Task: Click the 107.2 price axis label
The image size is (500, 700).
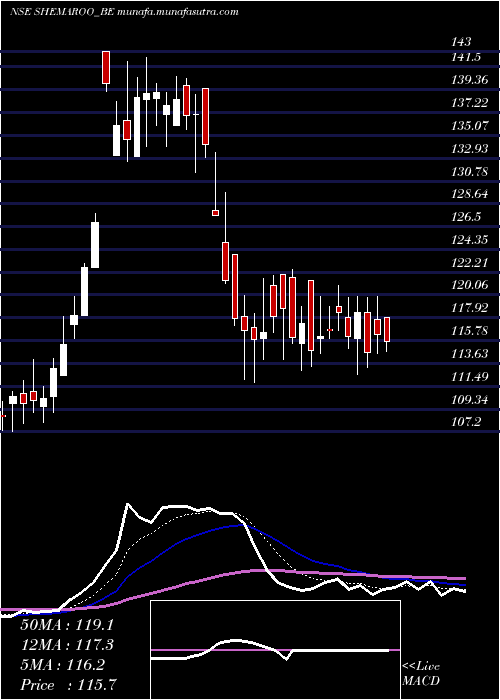Action: (x=466, y=422)
